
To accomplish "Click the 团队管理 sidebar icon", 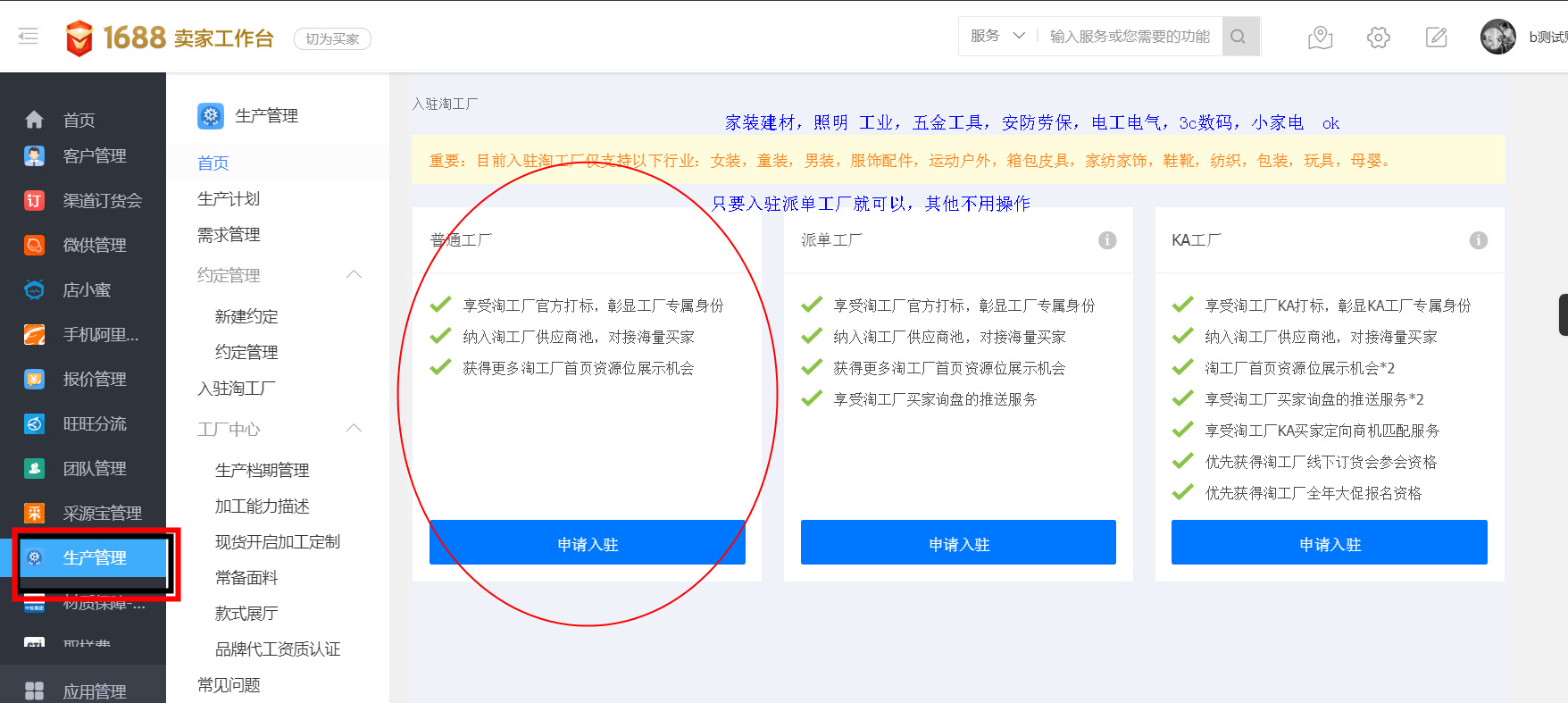I will pyautogui.click(x=34, y=468).
